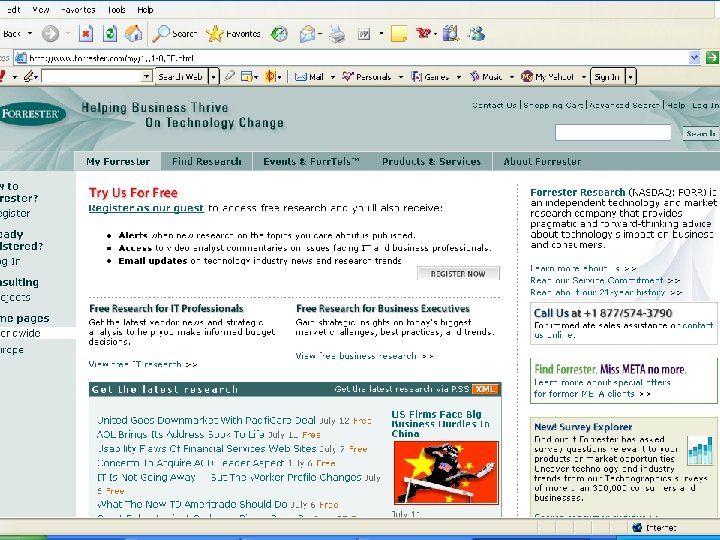Screen dimensions: 720x540
Task: Click the green Go arrow button
Action: click(x=712, y=58)
